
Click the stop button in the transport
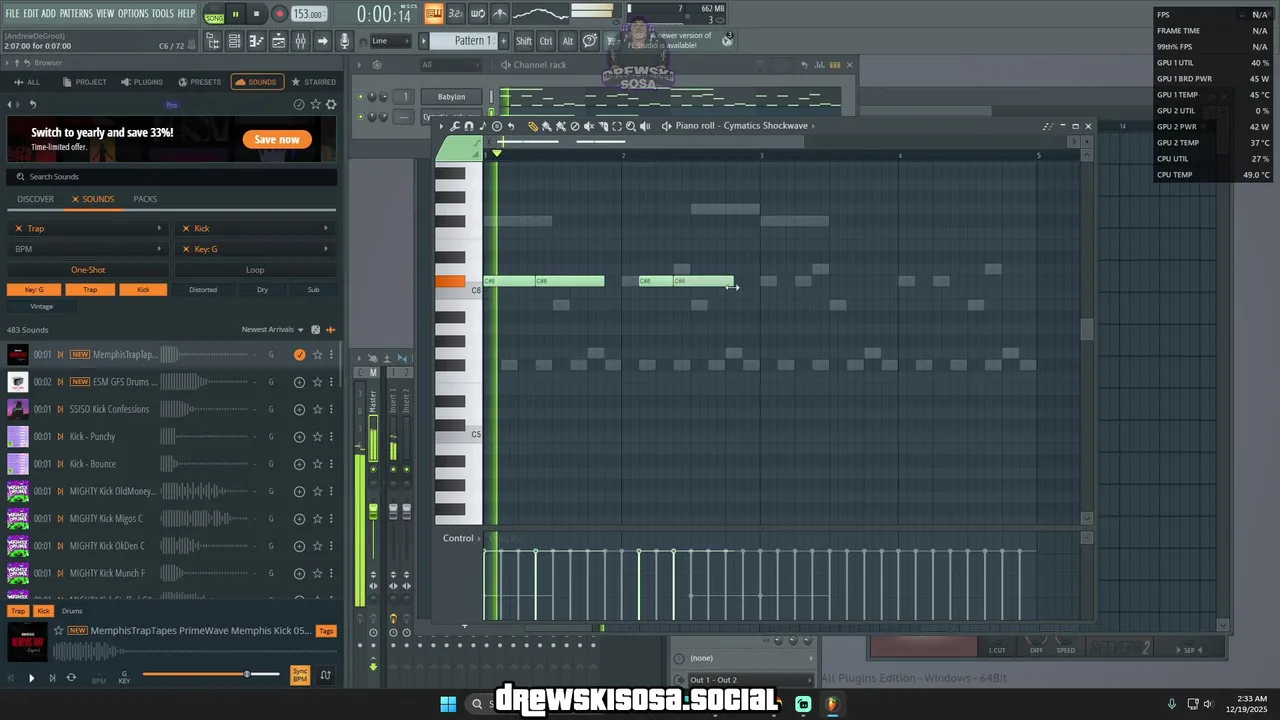tap(256, 14)
